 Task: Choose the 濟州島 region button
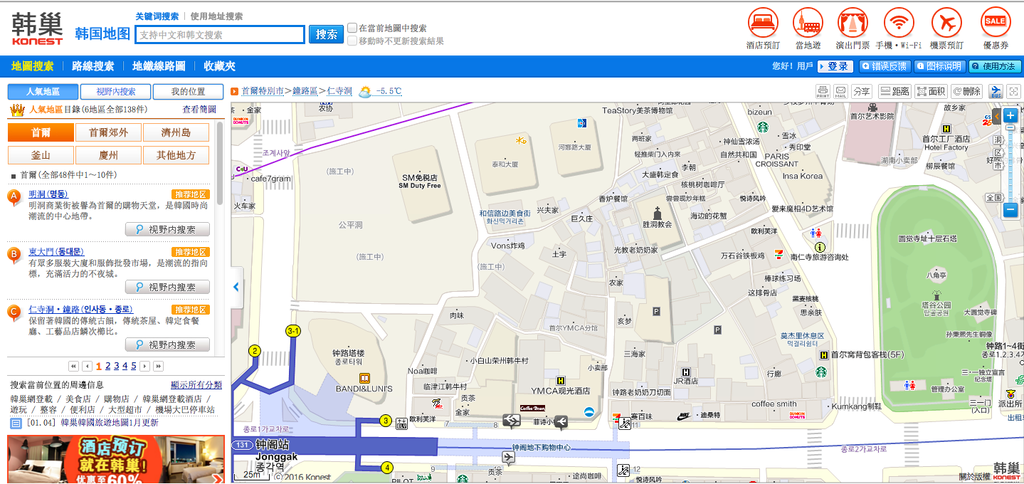coord(176,133)
